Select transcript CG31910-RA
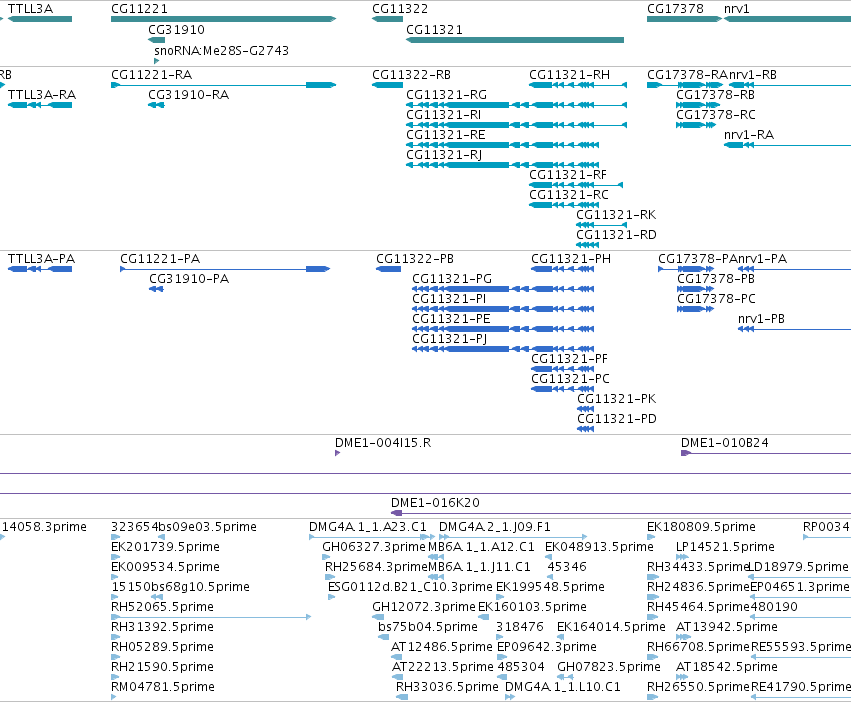The image size is (851, 702). point(188,94)
